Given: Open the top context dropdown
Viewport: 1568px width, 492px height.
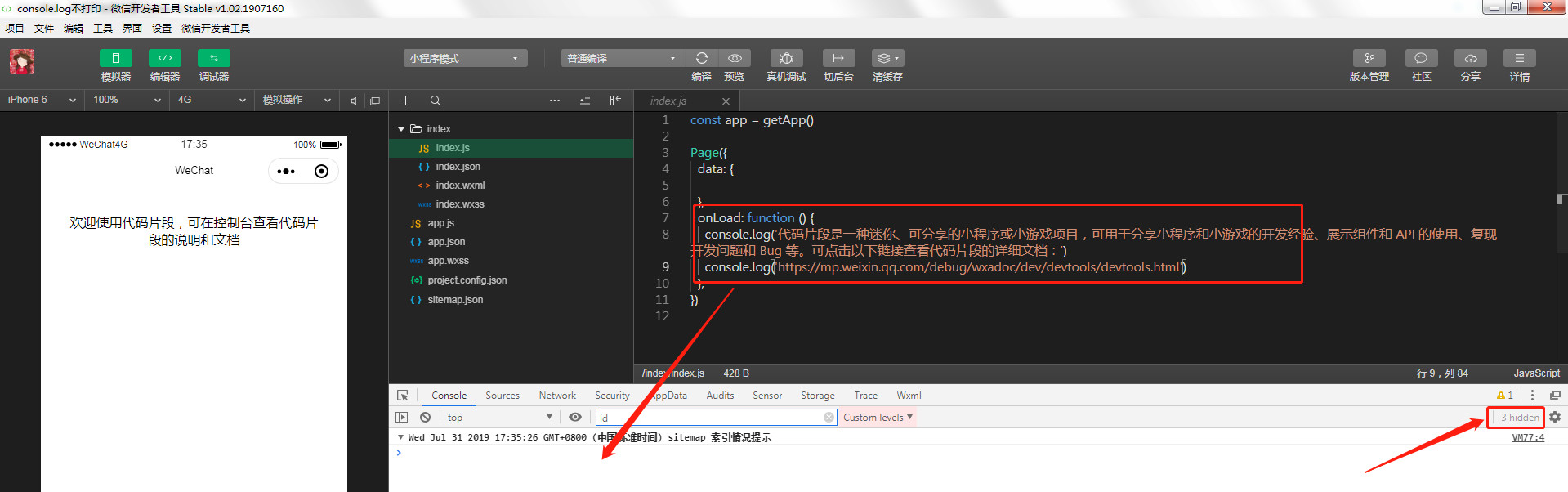Looking at the screenshot, I should point(500,418).
